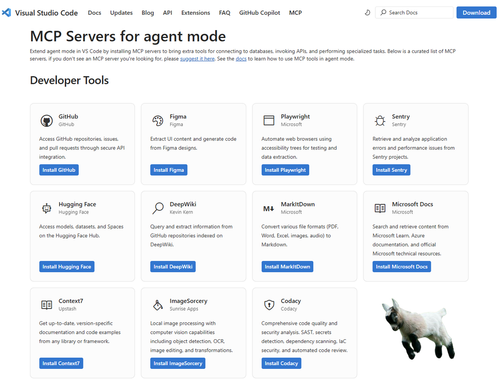Screen dimensions: 500x384
Task: Go to the Blog page
Action: pos(148,13)
